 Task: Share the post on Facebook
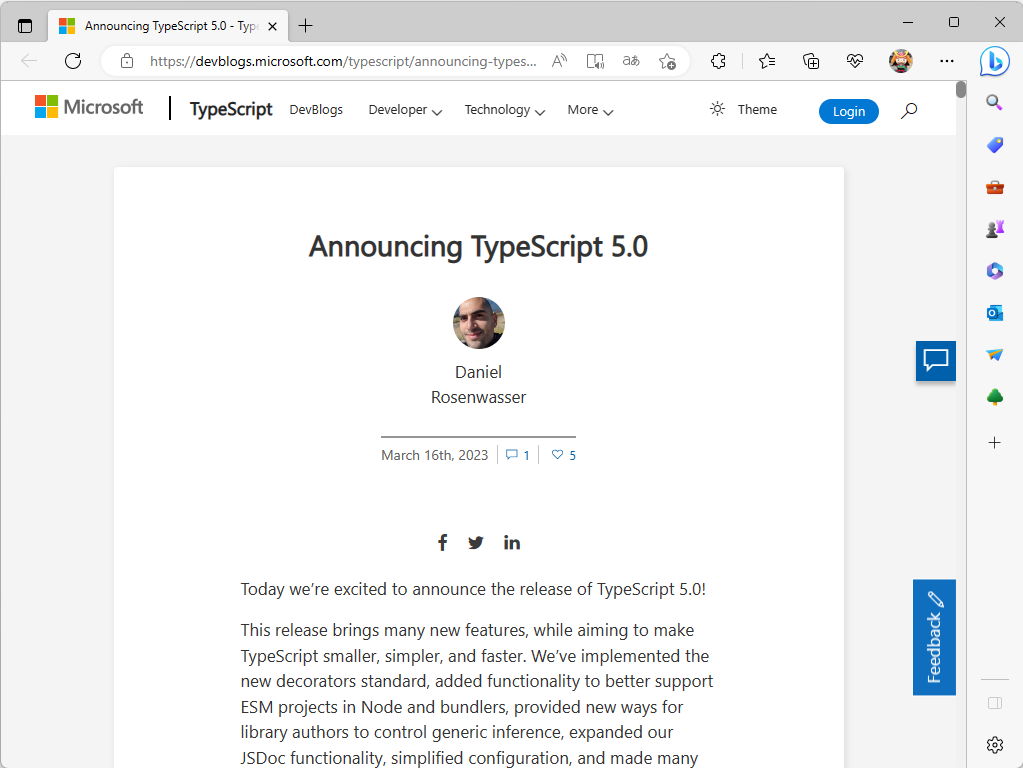coord(442,542)
